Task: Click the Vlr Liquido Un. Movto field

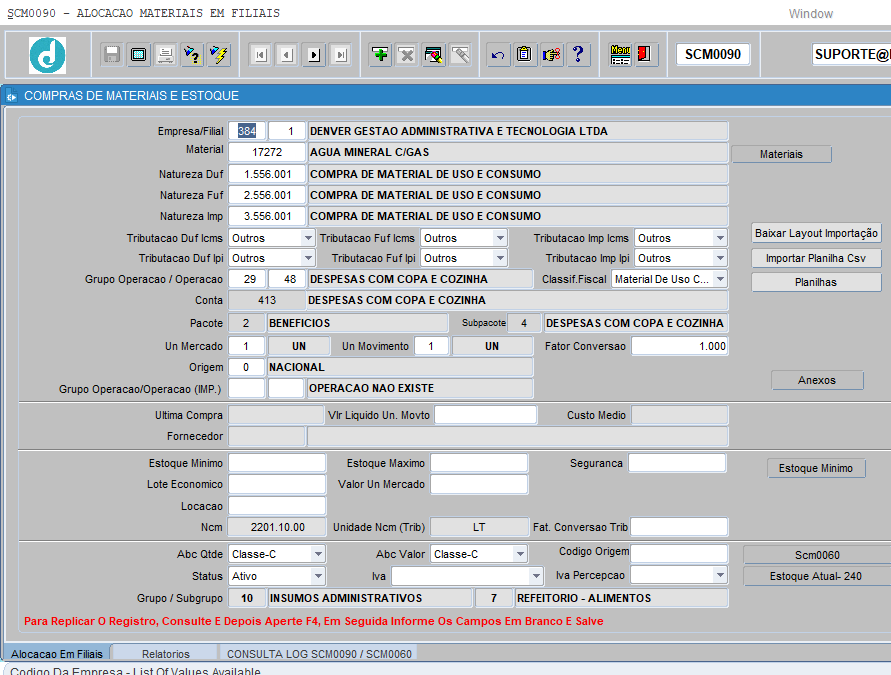Action: coord(485,415)
